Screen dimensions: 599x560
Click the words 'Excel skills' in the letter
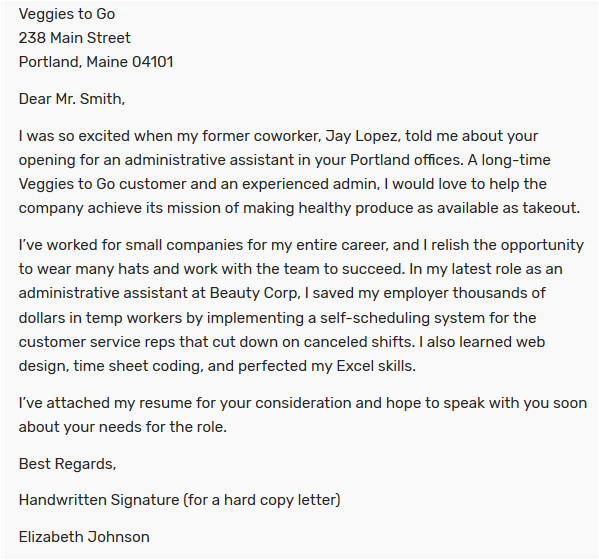(374, 366)
